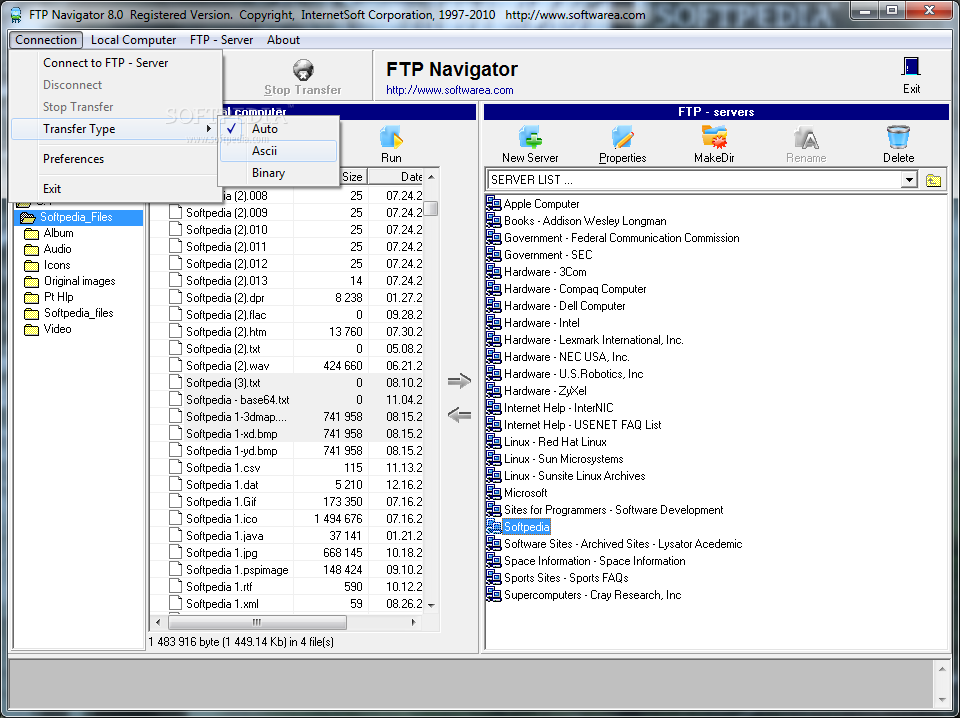
Task: Open Preferences from Connection menu
Action: (115, 159)
